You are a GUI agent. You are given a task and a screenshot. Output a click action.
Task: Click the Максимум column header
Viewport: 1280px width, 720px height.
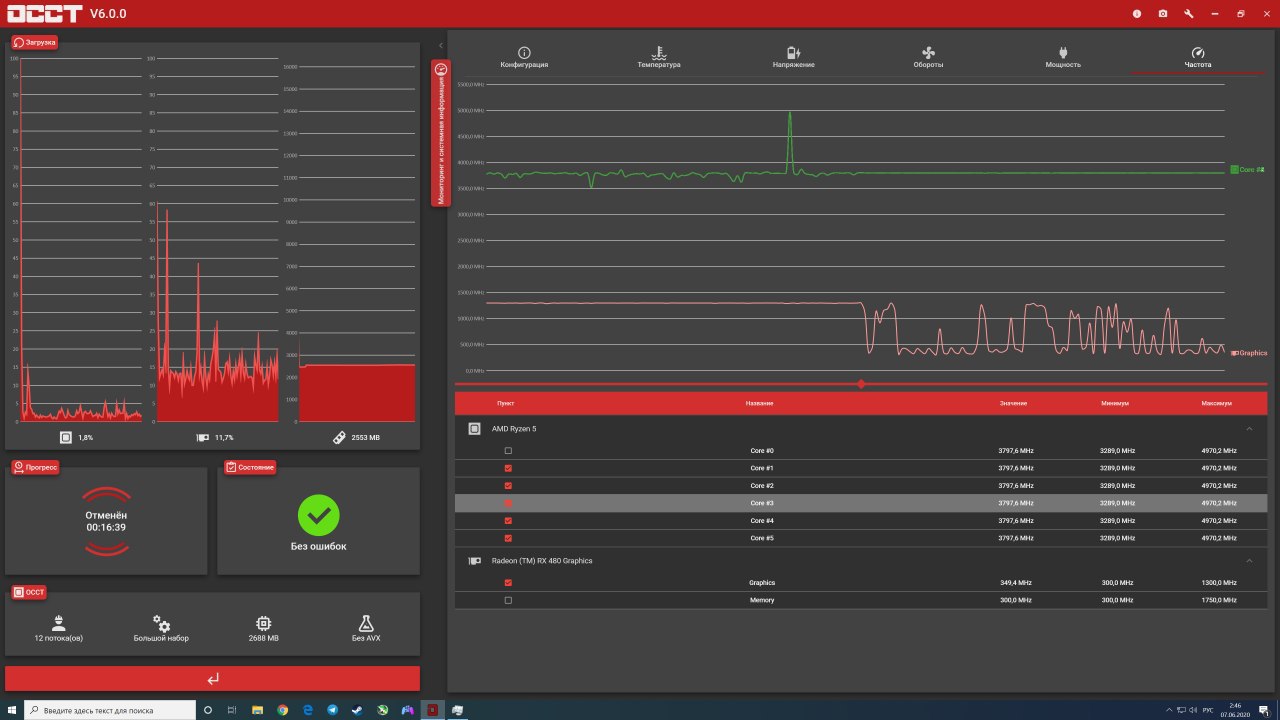[x=1217, y=403]
